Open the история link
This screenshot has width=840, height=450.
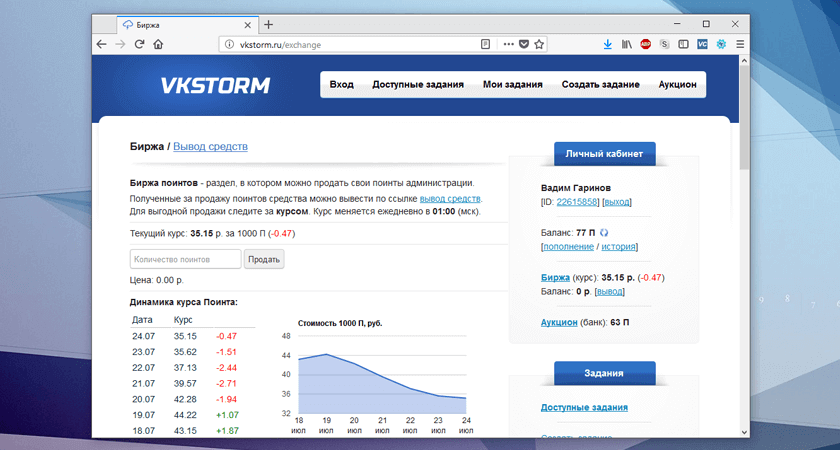[618, 247]
